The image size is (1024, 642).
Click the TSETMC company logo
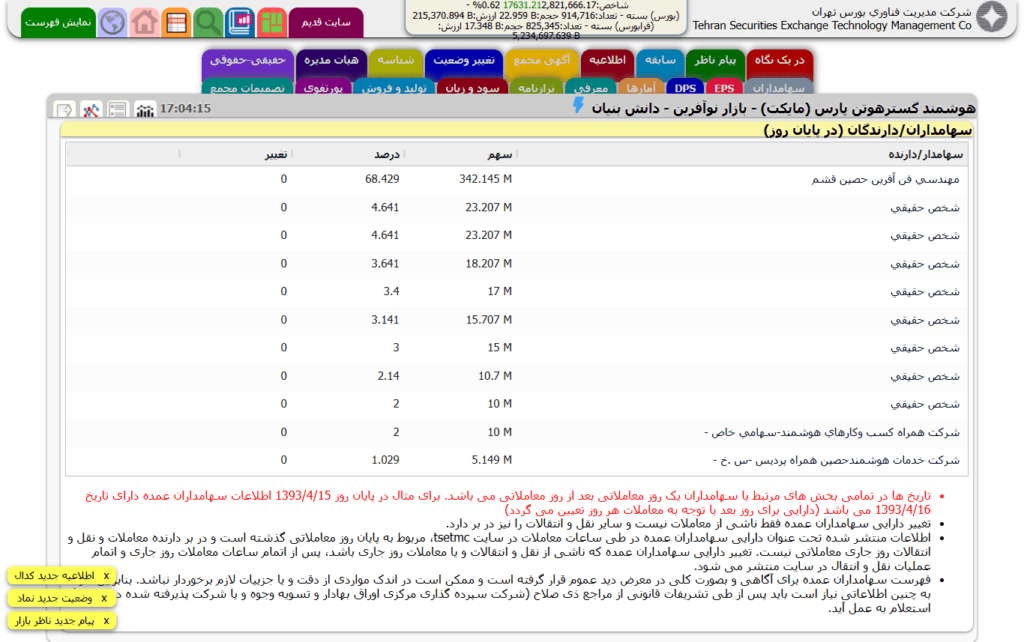(x=992, y=17)
